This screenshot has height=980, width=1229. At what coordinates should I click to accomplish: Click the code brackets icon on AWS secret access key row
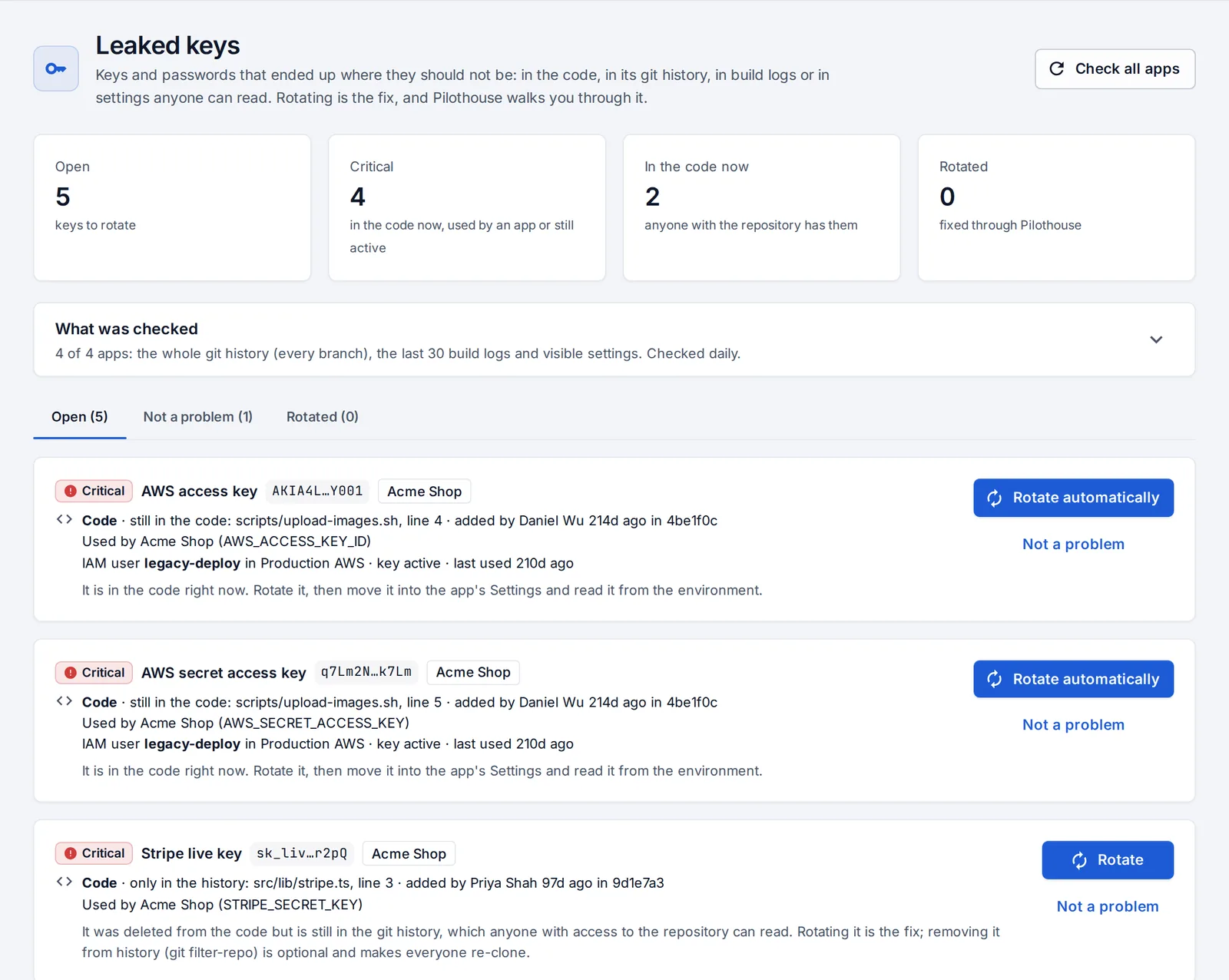coord(65,701)
